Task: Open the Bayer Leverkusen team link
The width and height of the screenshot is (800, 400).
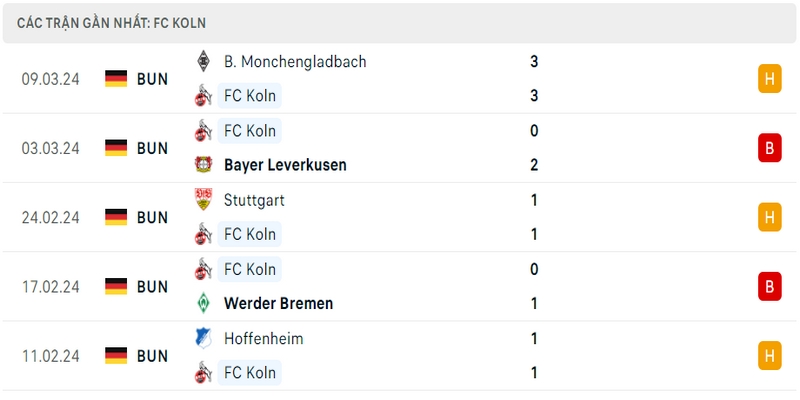Action: pos(285,165)
